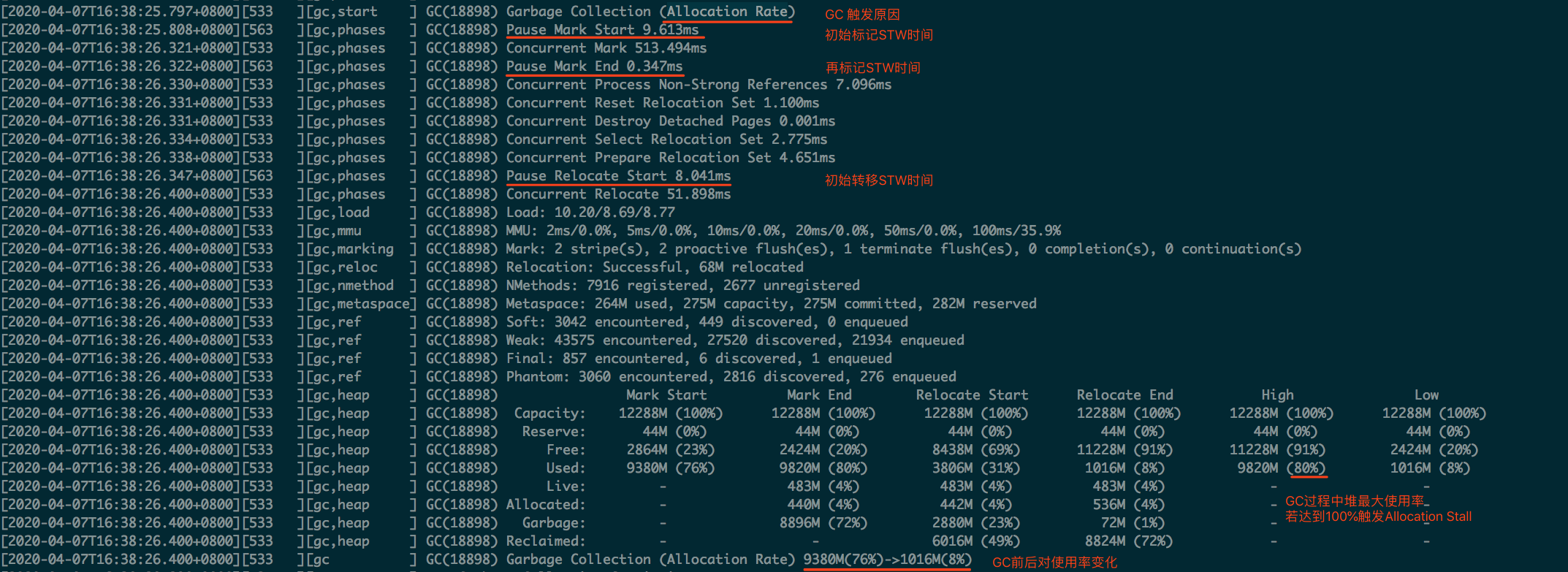Image resolution: width=1568 pixels, height=572 pixels.
Task: Click the "Relocation: Successful, 68M relocated" line
Action: point(655,267)
